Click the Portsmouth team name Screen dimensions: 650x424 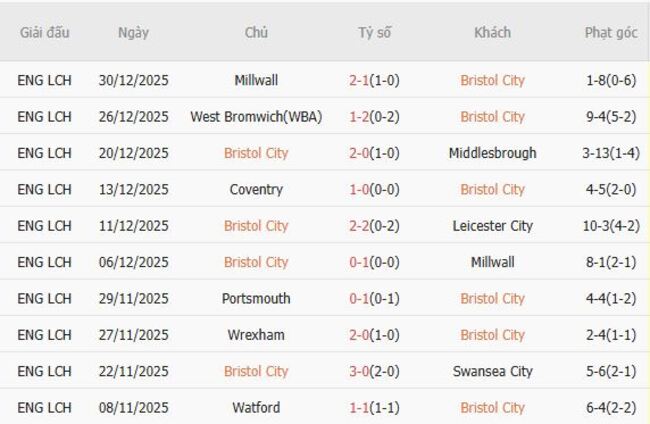pyautogui.click(x=256, y=298)
